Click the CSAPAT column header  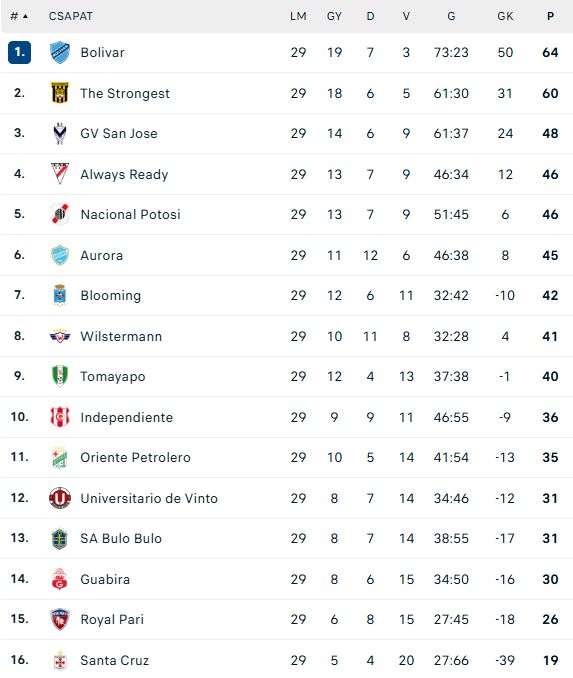(70, 16)
